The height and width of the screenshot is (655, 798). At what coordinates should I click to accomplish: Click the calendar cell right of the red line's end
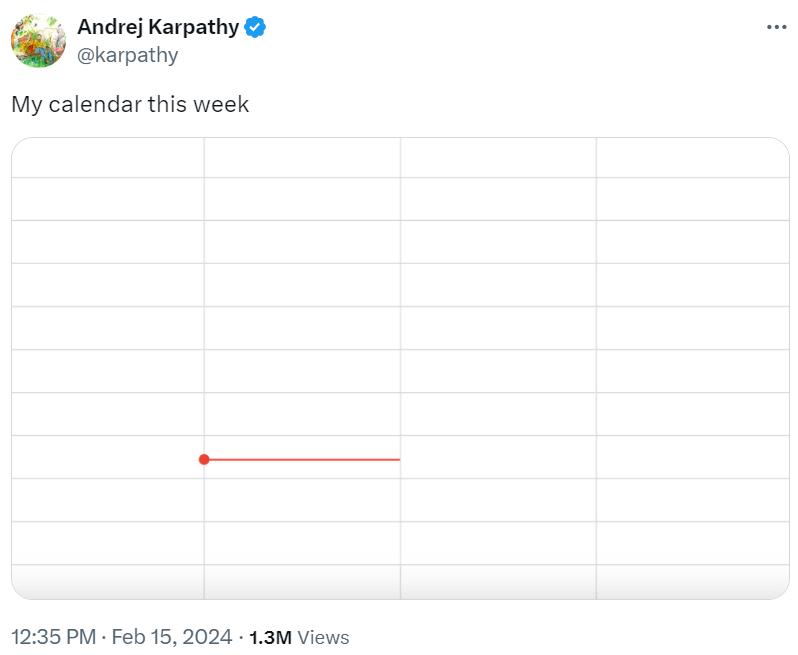[x=498, y=457]
